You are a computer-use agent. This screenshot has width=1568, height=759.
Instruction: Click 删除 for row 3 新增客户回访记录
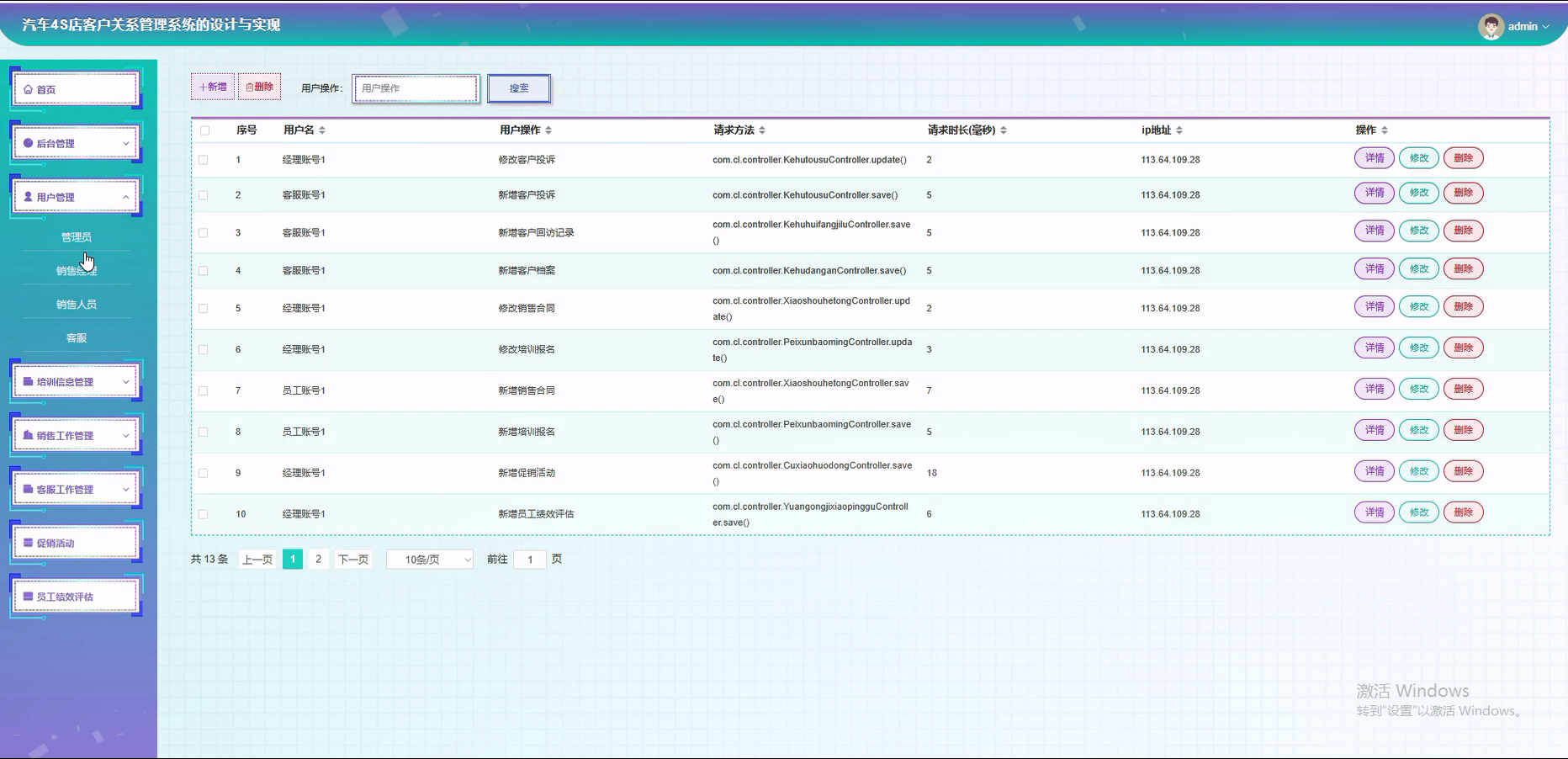click(1464, 231)
